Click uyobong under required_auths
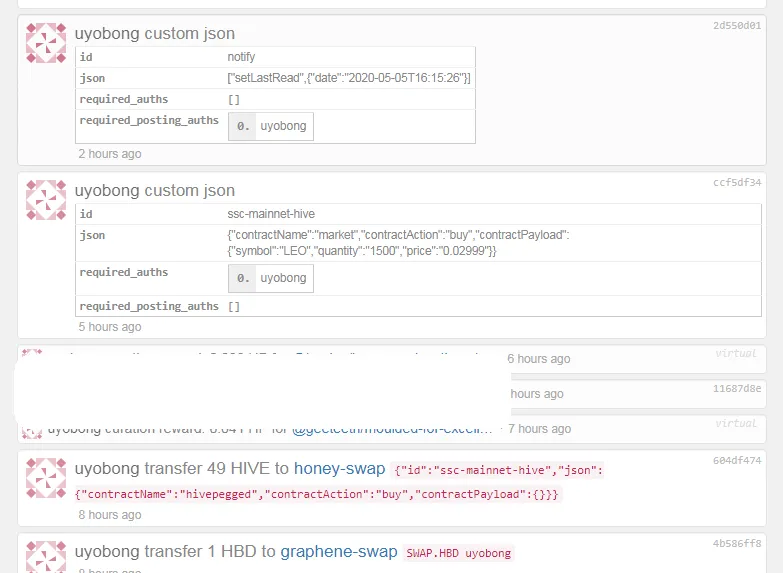This screenshot has width=783, height=573. (283, 278)
